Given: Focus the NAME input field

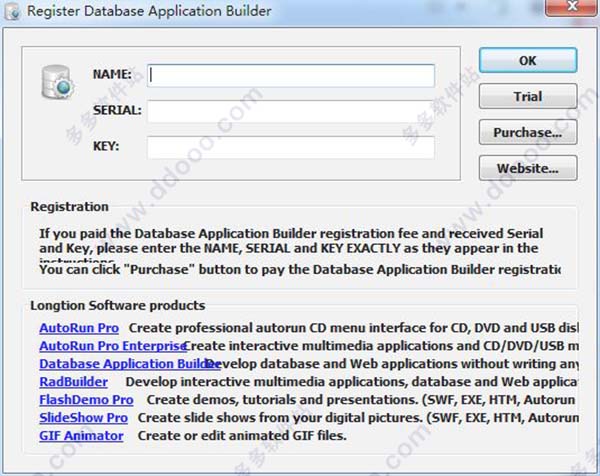Looking at the screenshot, I should [x=291, y=75].
